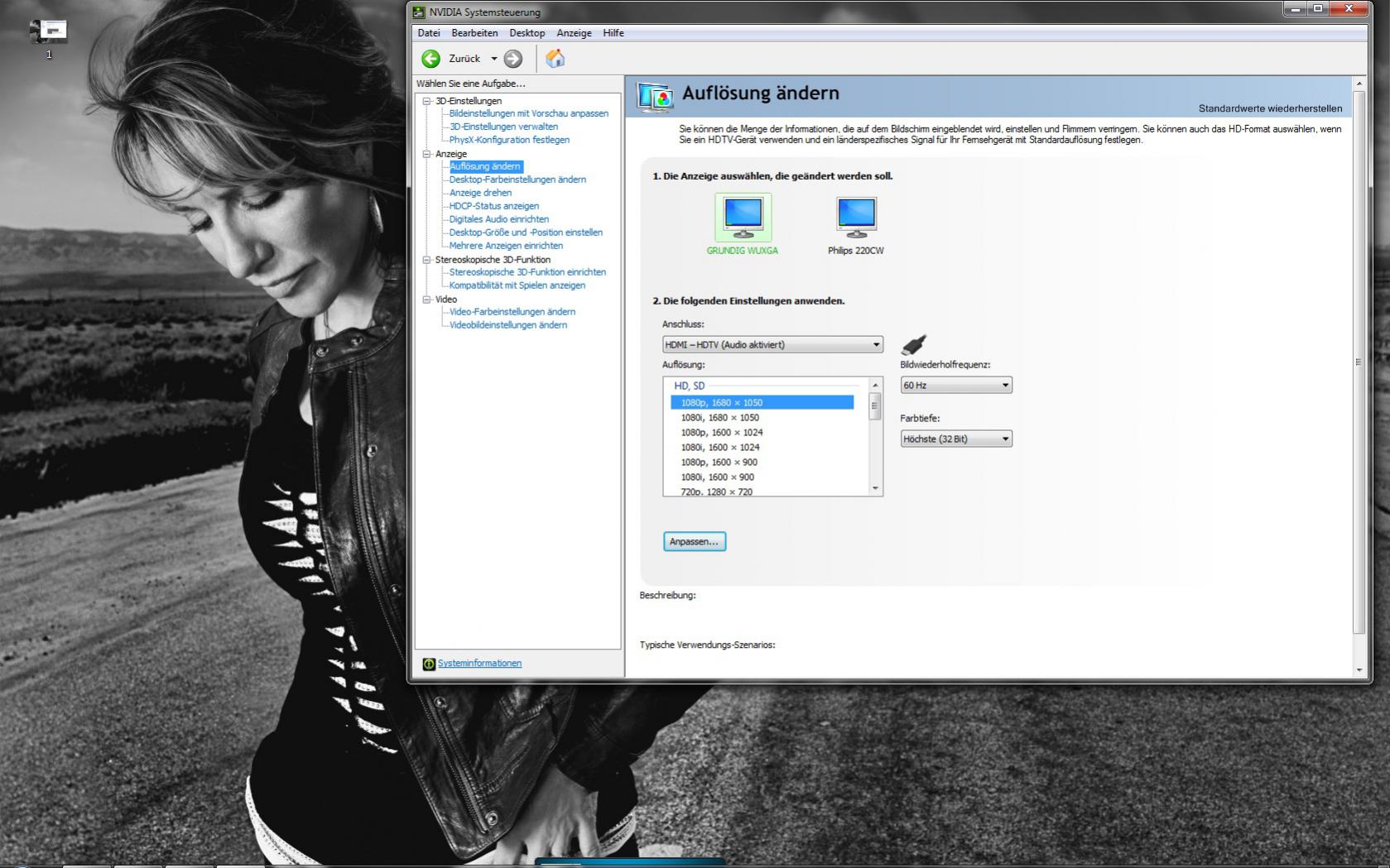
Task: Open Videobildeinstellungen ändern
Action: 508,325
